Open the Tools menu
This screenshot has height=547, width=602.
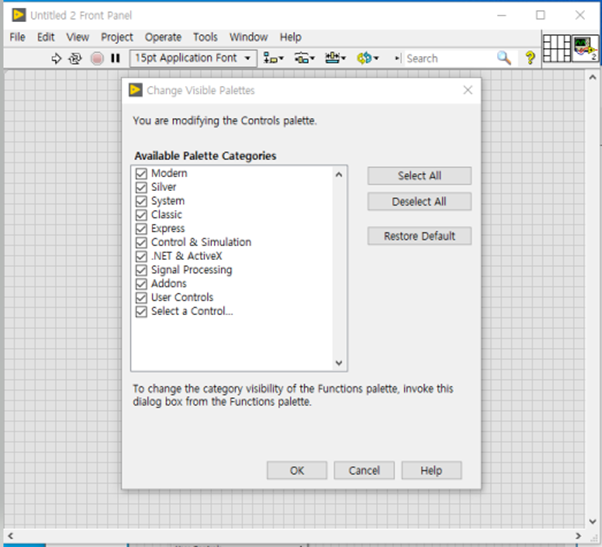tap(205, 37)
